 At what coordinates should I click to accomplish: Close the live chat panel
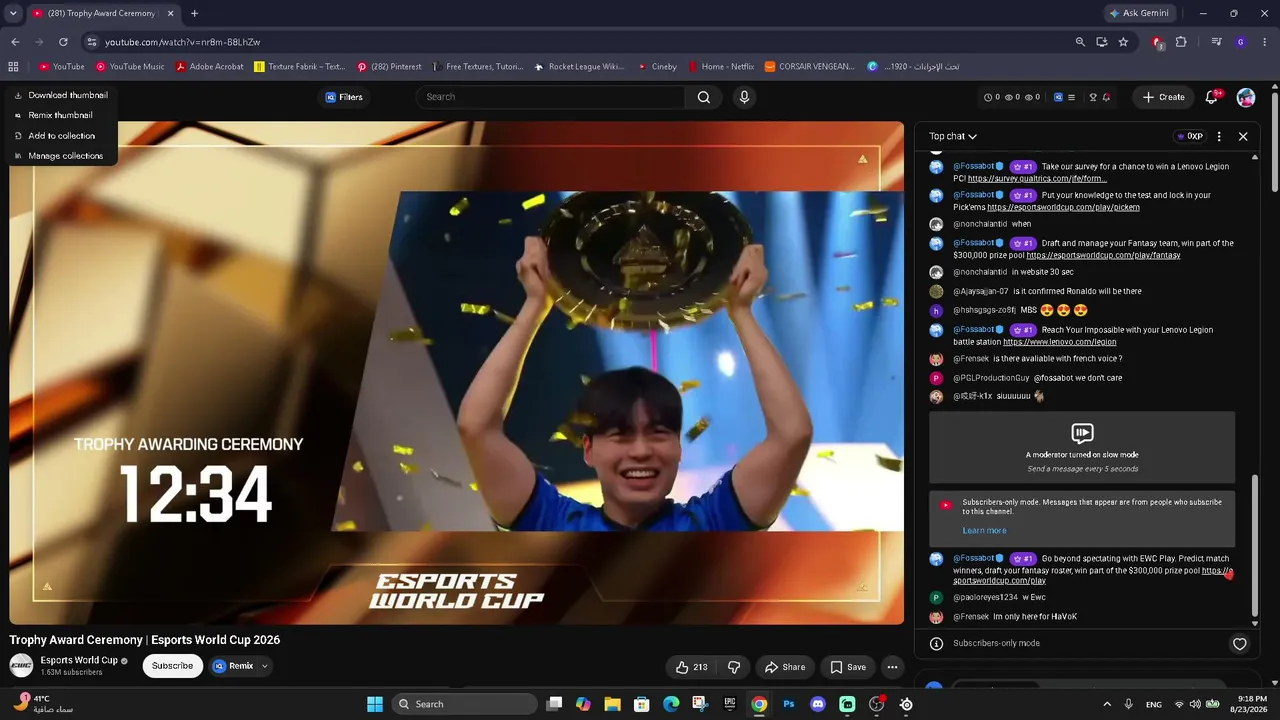(x=1243, y=136)
